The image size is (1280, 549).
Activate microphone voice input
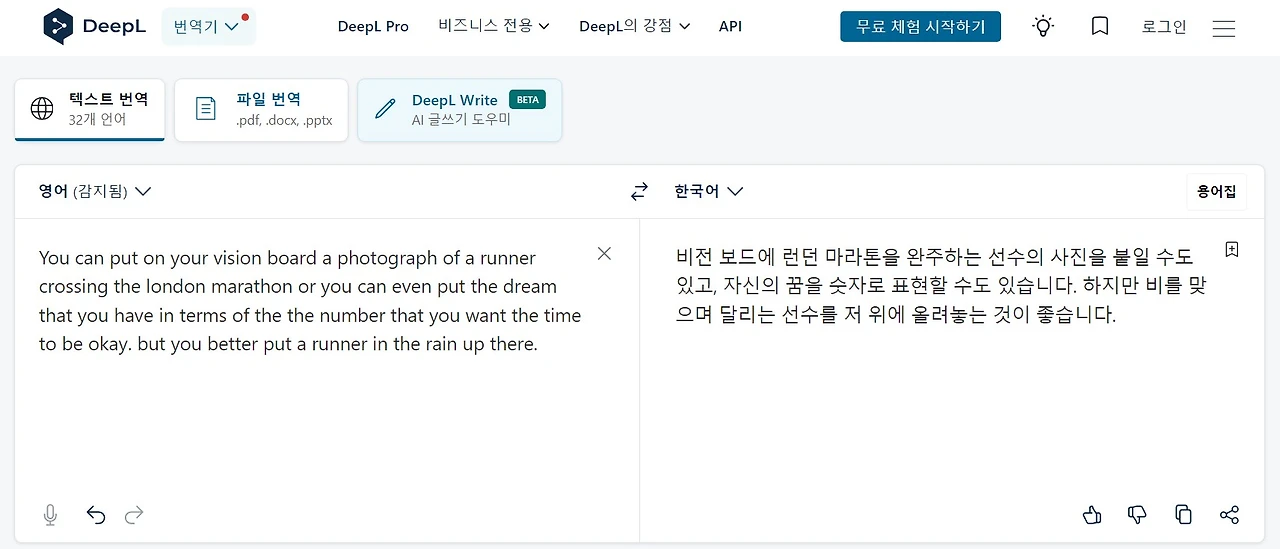(x=50, y=515)
